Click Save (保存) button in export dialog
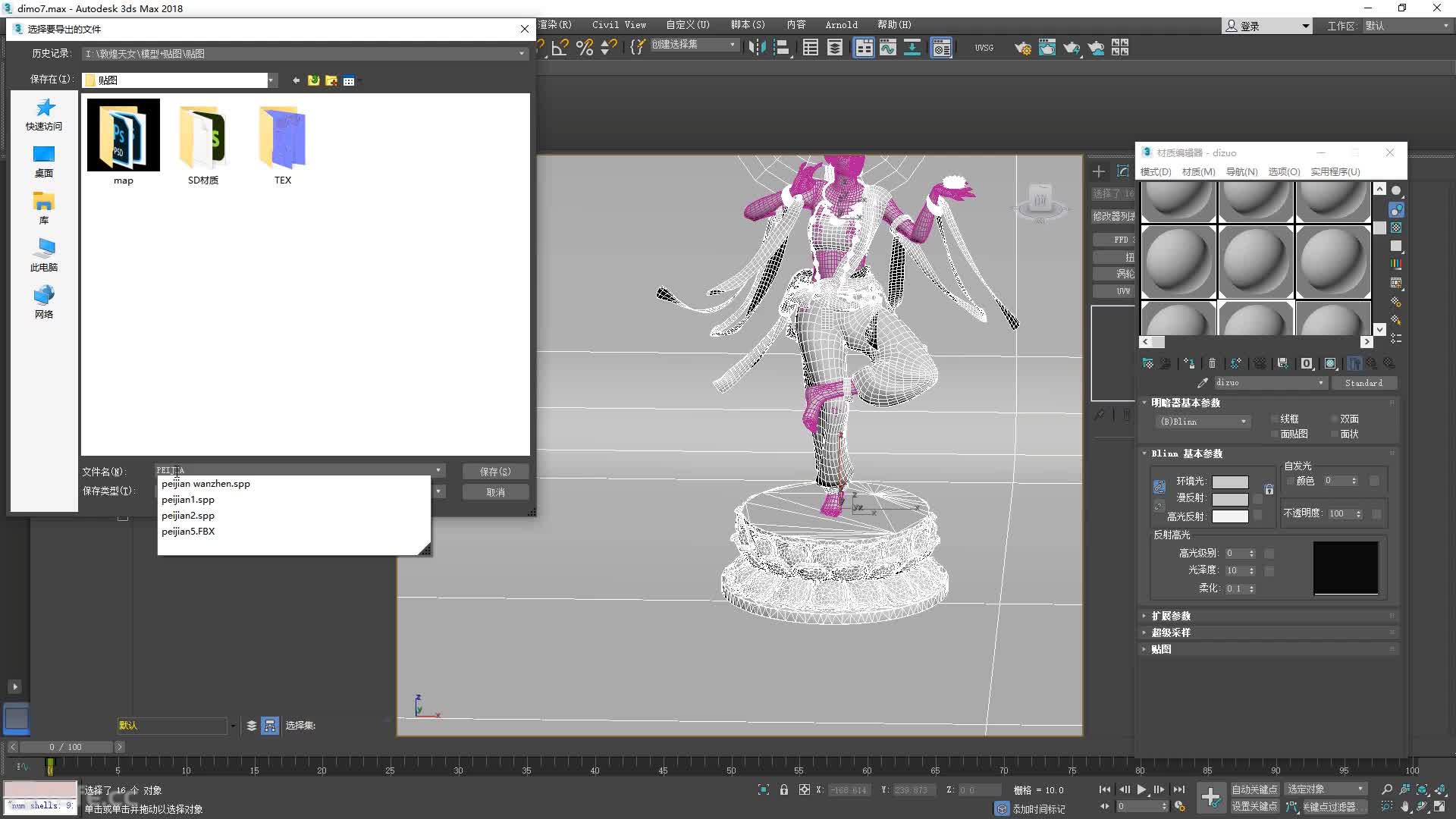 (x=495, y=472)
